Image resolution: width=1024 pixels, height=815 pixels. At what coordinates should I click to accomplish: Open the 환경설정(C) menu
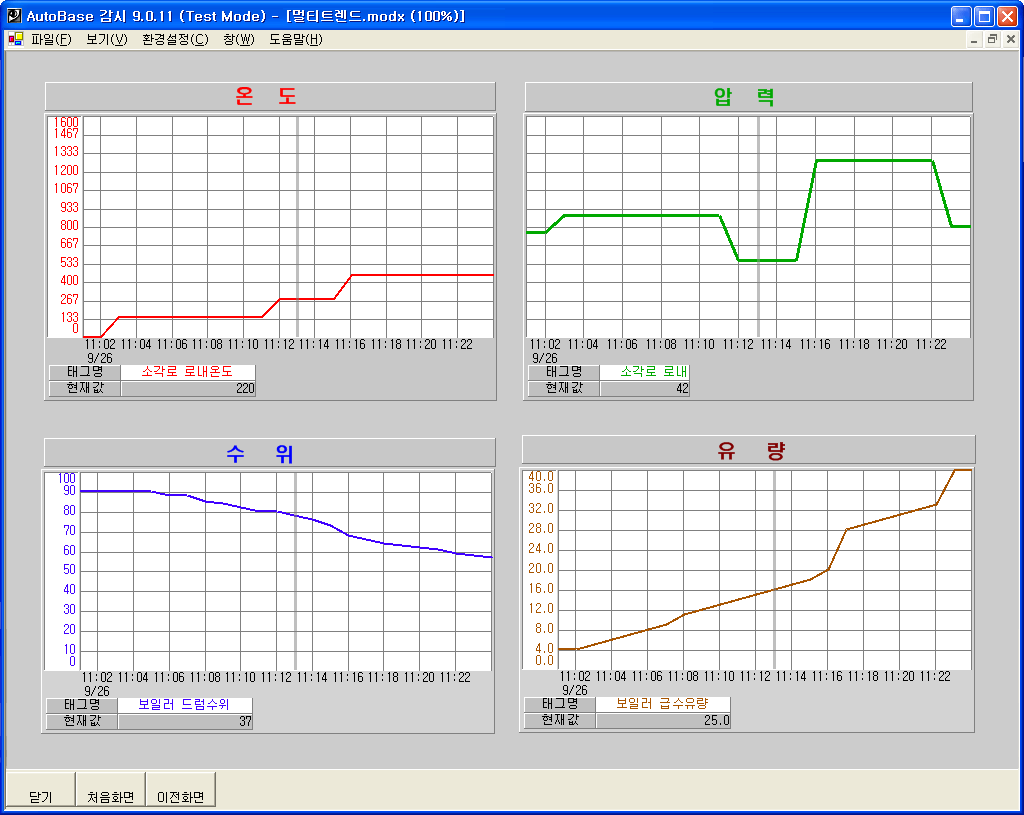coord(175,39)
